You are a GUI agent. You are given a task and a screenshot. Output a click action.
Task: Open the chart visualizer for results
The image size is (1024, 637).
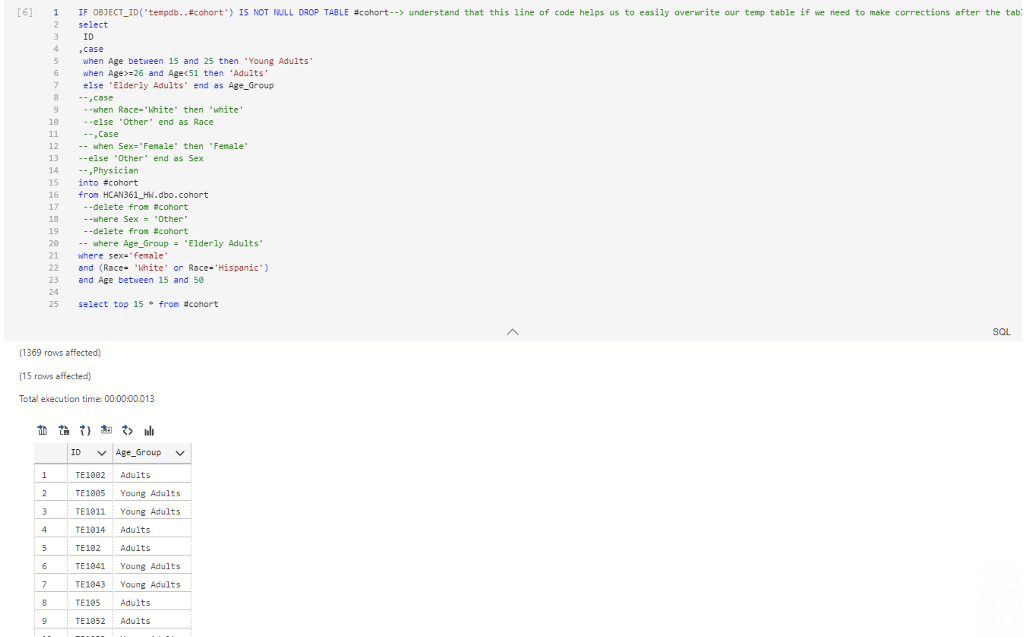pyautogui.click(x=148, y=430)
